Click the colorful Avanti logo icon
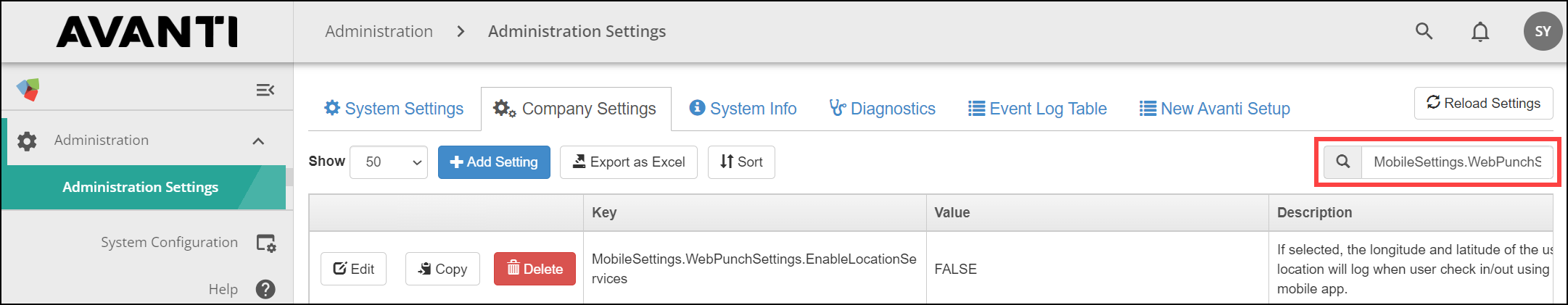Viewport: 1568px width, 305px height. pos(28,90)
